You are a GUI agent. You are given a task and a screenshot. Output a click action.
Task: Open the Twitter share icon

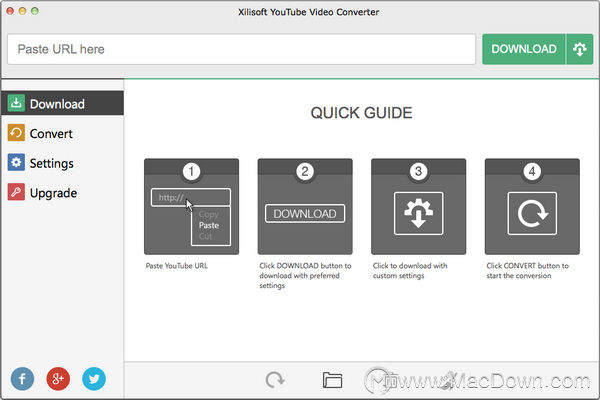pyautogui.click(x=94, y=379)
